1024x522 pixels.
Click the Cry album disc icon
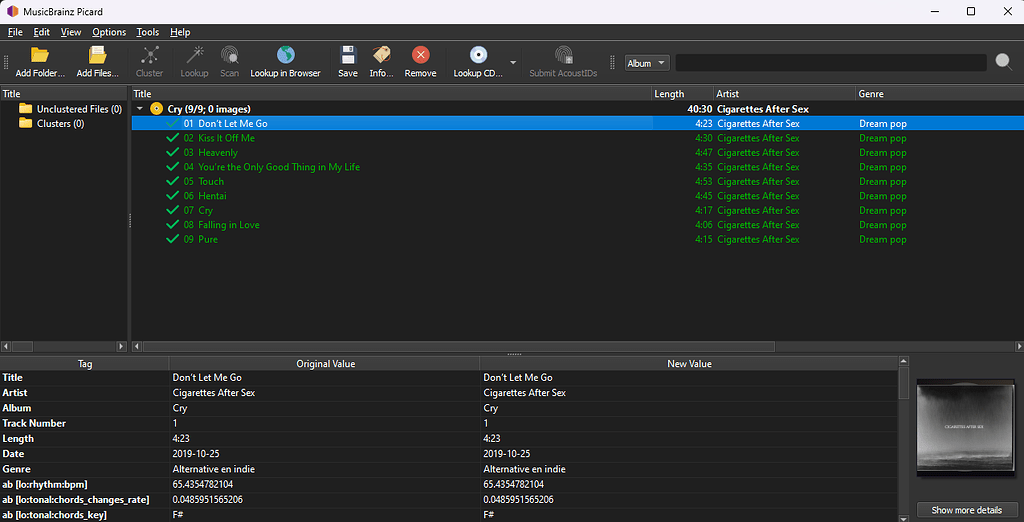pyautogui.click(x=156, y=109)
